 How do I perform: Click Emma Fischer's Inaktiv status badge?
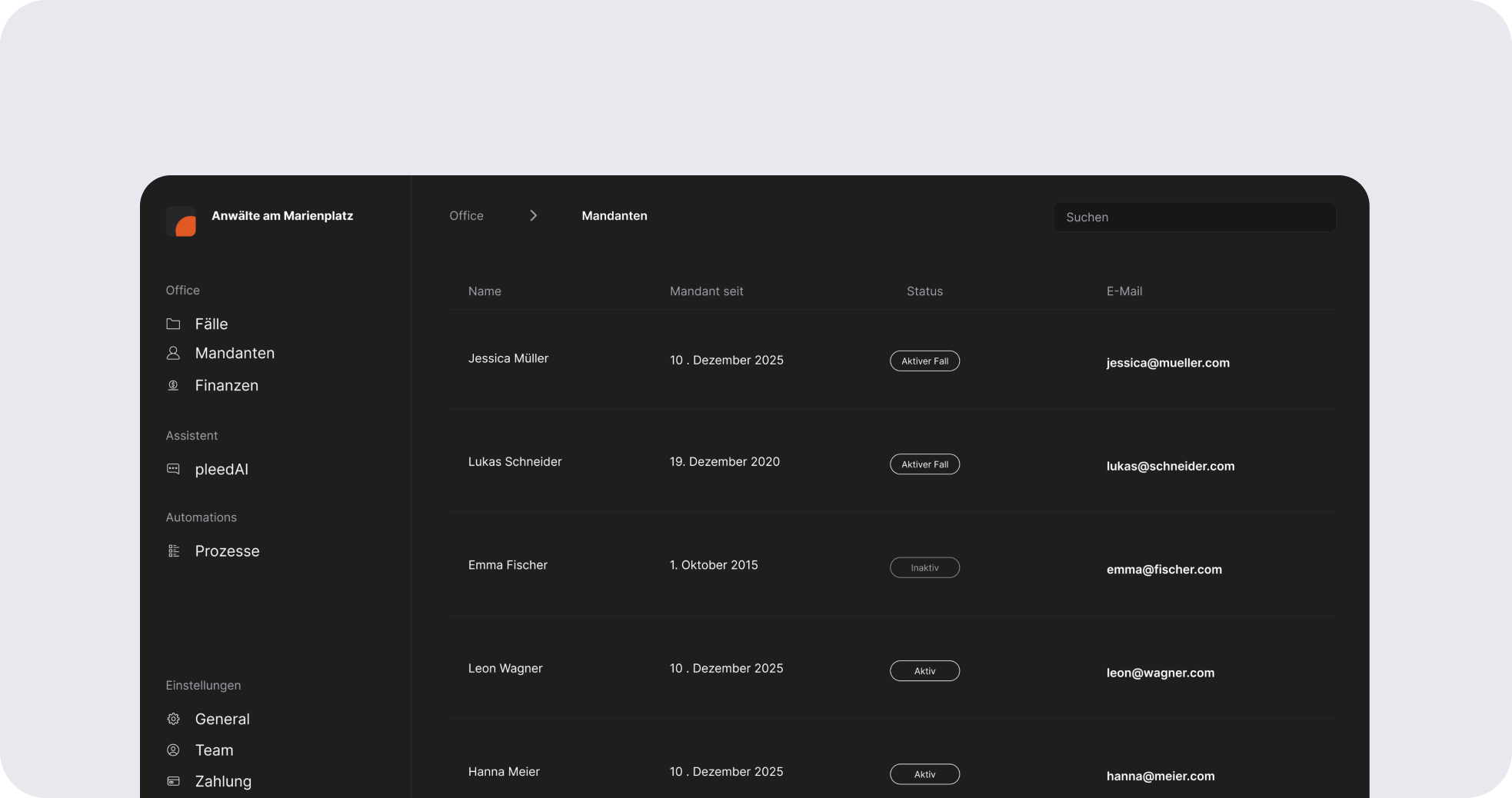(924, 568)
